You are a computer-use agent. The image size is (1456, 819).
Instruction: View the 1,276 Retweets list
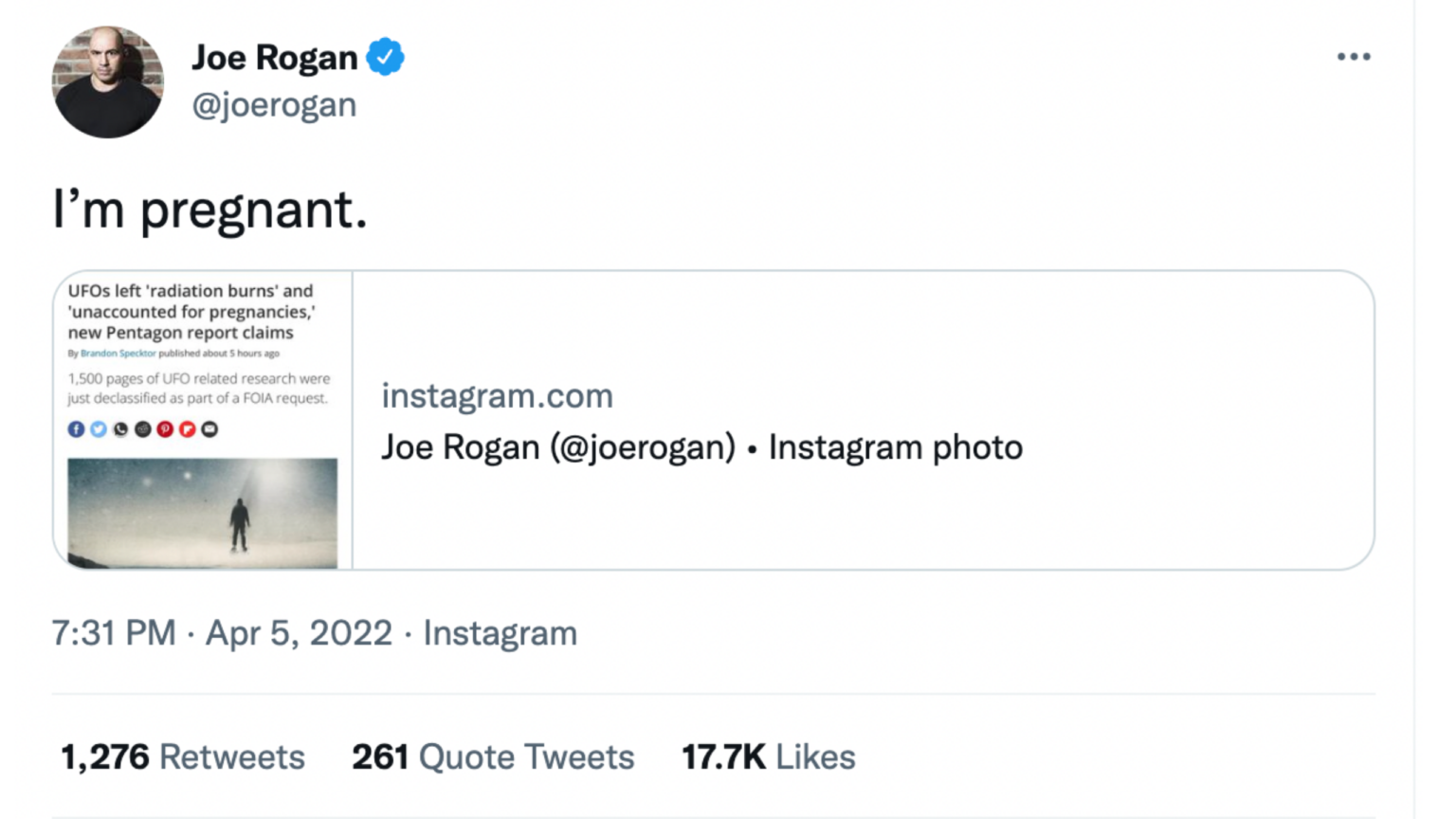coord(183,756)
